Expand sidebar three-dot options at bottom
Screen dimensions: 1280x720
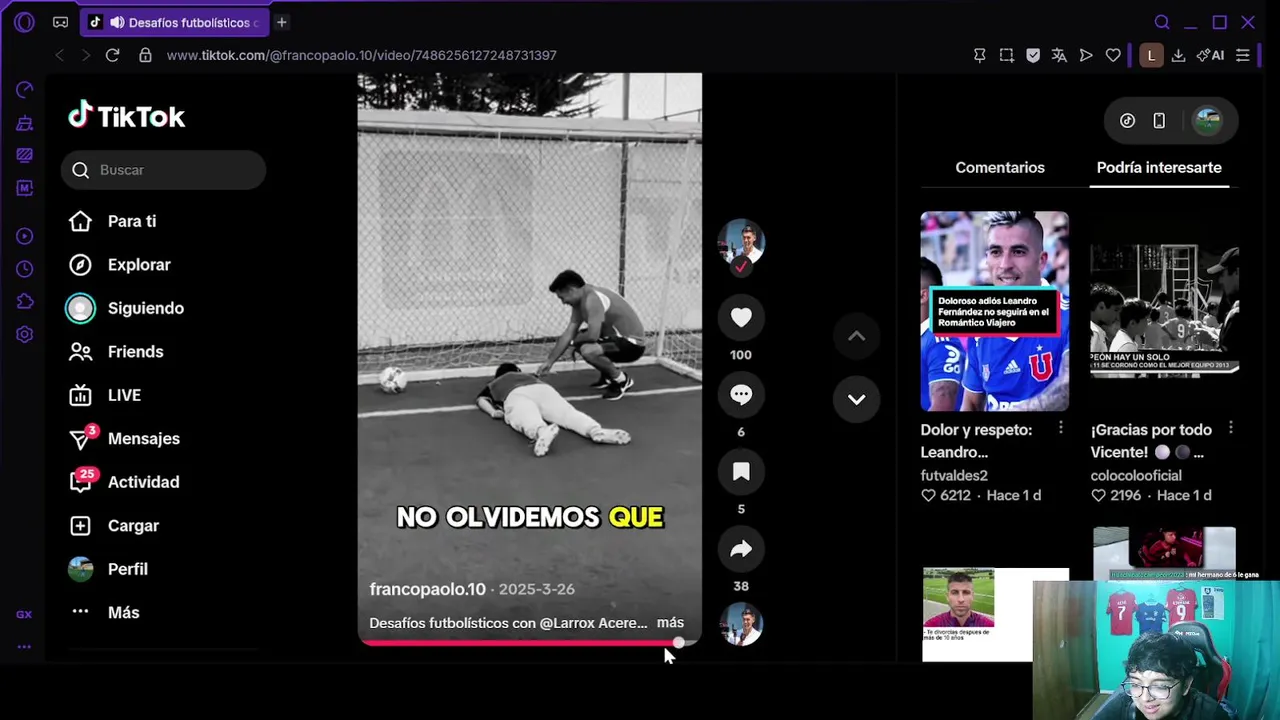coord(24,647)
